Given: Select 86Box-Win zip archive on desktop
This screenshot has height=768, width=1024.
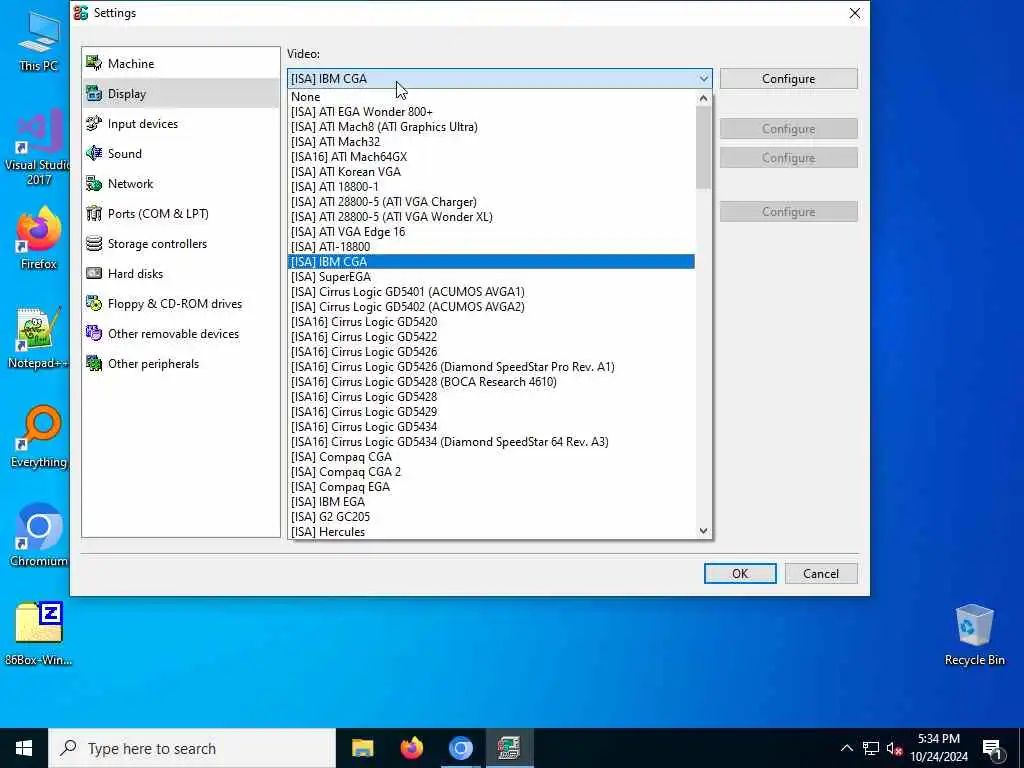Looking at the screenshot, I should point(38,633).
